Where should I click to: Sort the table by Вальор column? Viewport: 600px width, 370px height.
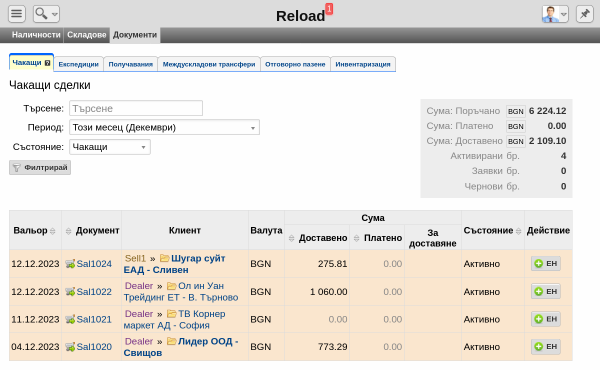click(x=52, y=231)
